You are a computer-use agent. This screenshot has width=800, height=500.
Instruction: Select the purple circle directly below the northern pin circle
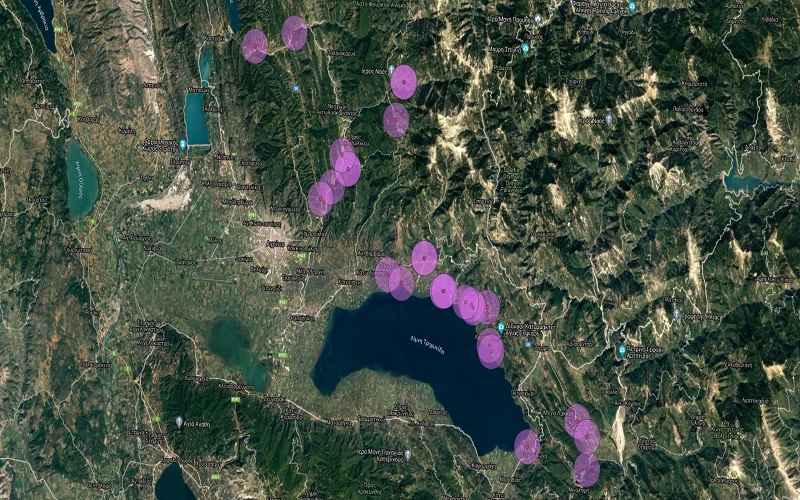pos(396,121)
